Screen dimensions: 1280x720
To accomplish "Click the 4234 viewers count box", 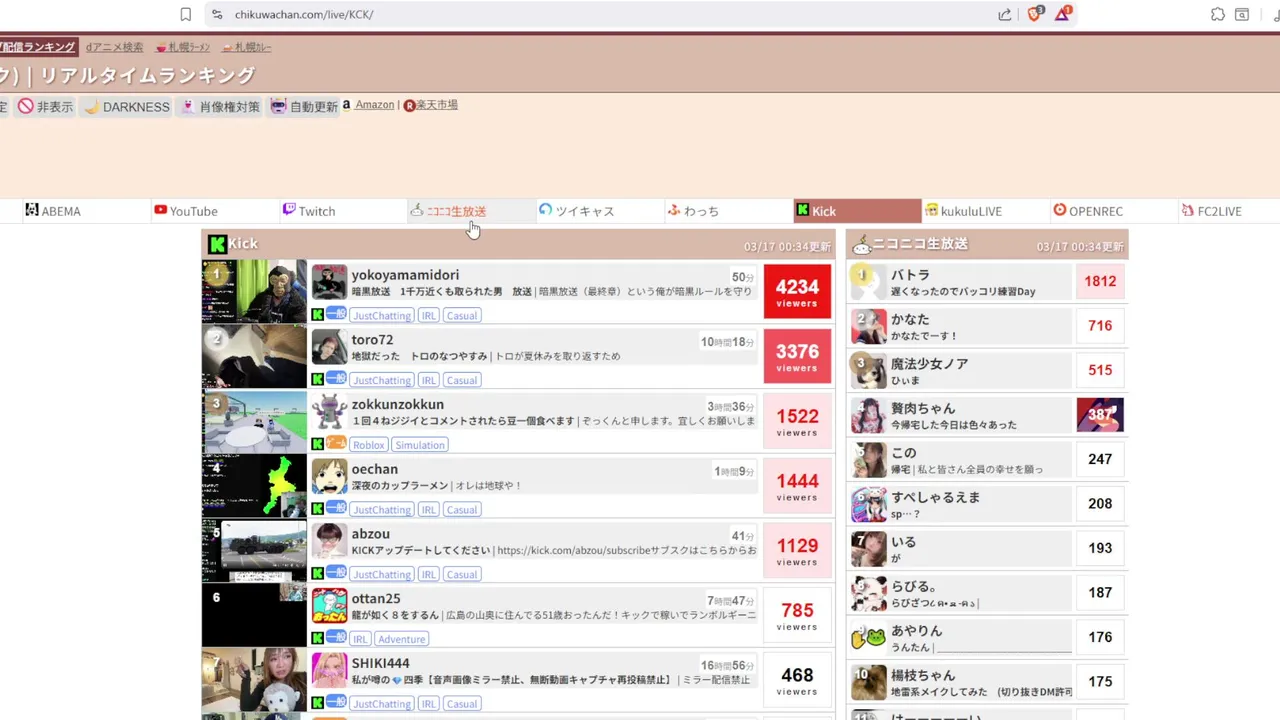I will pos(797,291).
